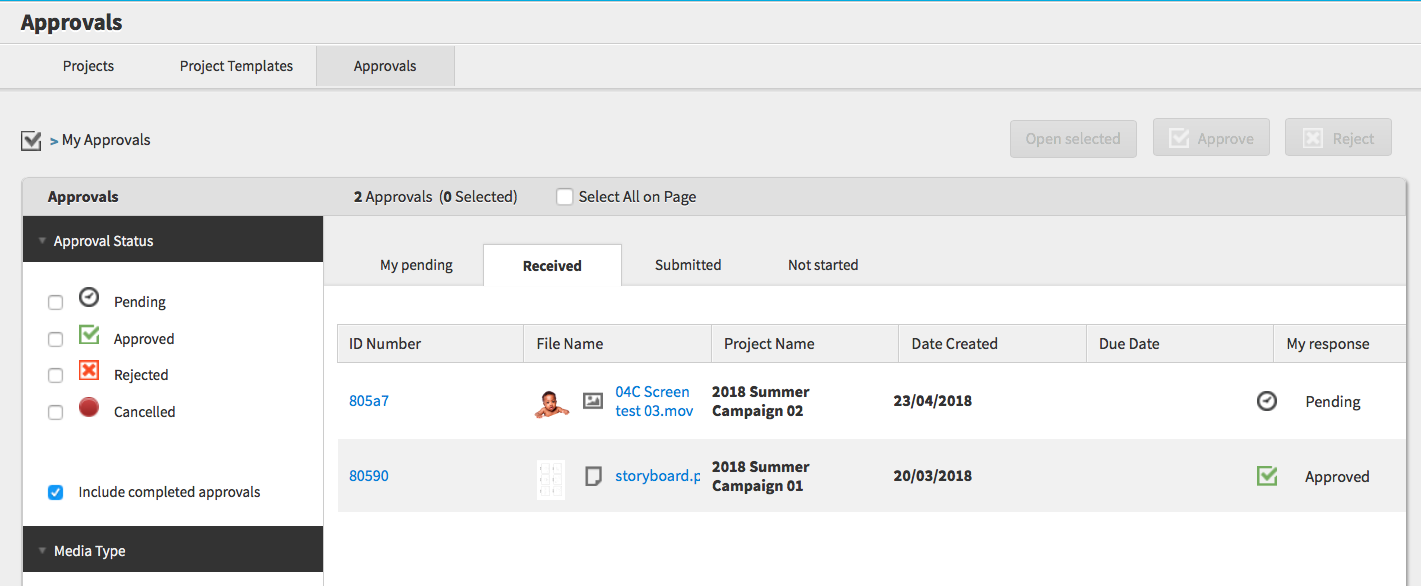Open the Project Templates tab
This screenshot has height=586, width=1421.
(x=236, y=66)
